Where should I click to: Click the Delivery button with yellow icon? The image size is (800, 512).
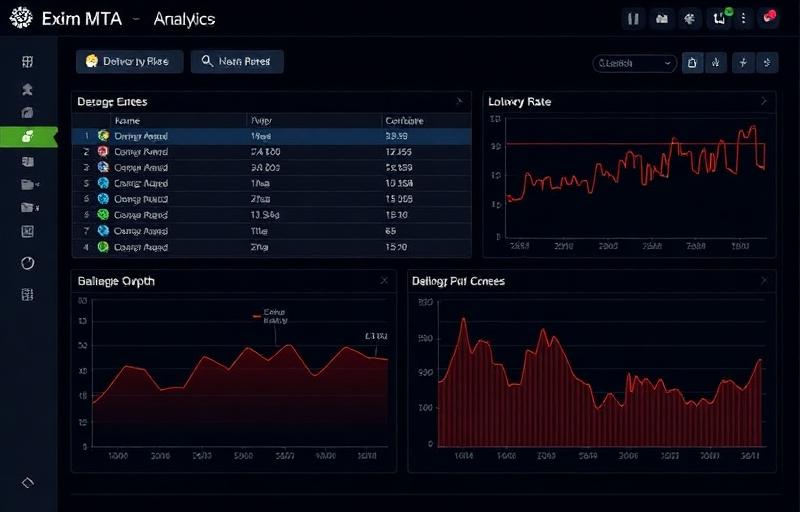coord(128,62)
